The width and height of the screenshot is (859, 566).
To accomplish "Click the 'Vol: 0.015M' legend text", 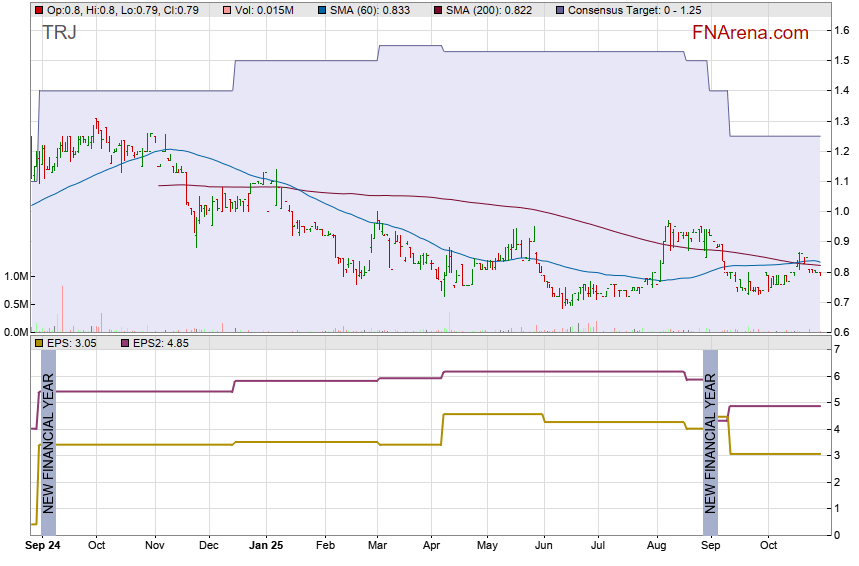I will click(265, 10).
